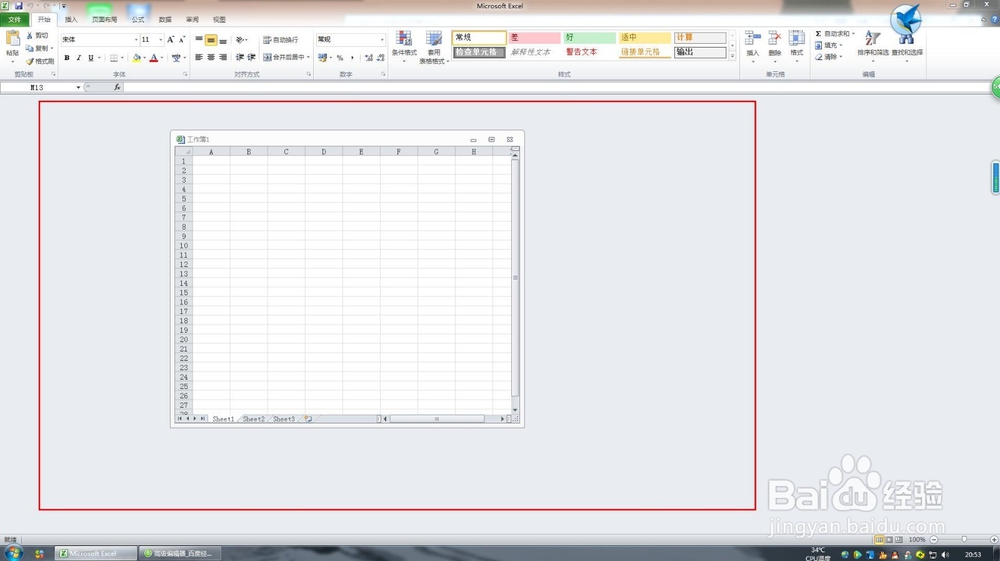
Task: Click the zoom slider handle in status bar
Action: (964, 539)
